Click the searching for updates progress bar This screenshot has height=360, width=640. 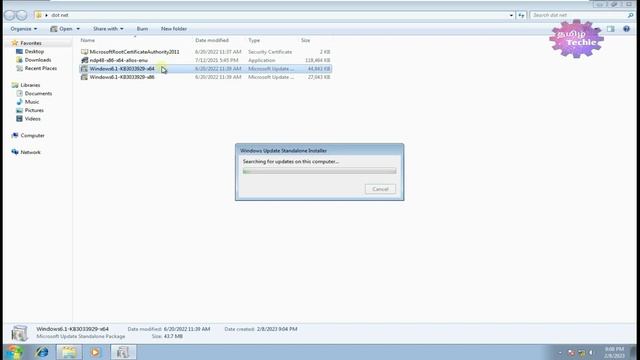click(319, 171)
